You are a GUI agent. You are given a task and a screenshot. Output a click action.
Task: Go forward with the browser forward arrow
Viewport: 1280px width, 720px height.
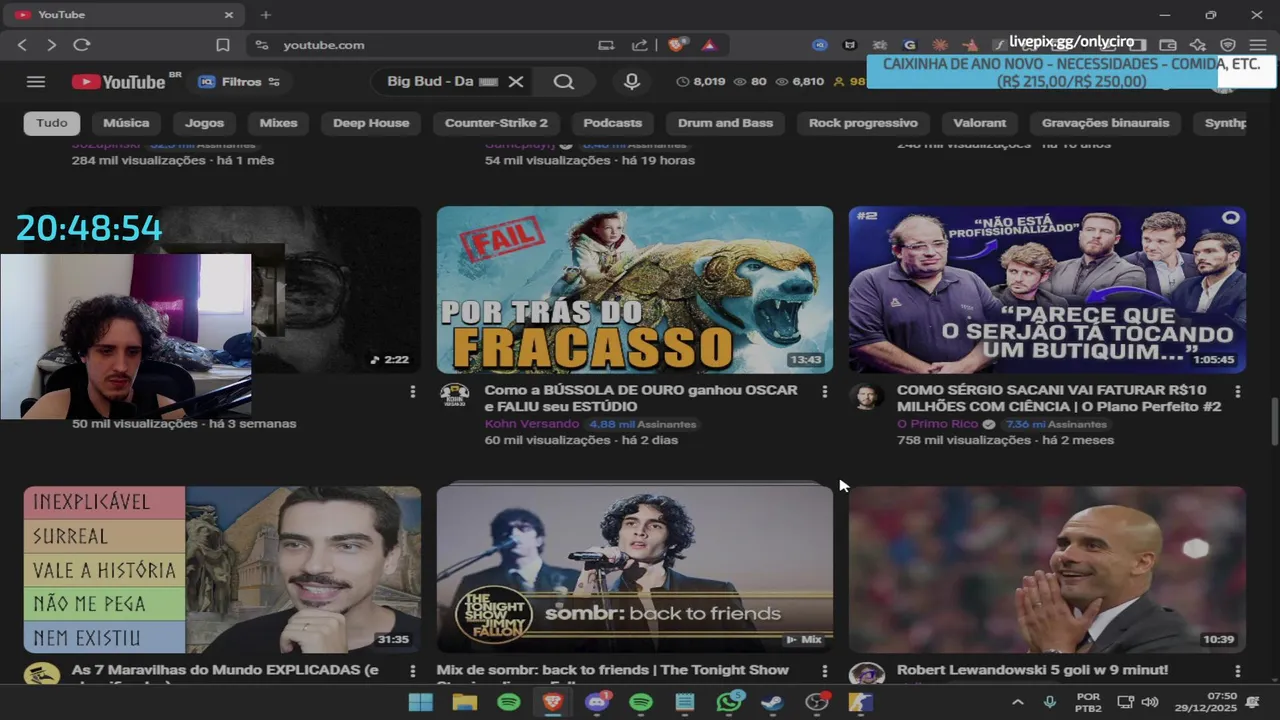coord(52,45)
